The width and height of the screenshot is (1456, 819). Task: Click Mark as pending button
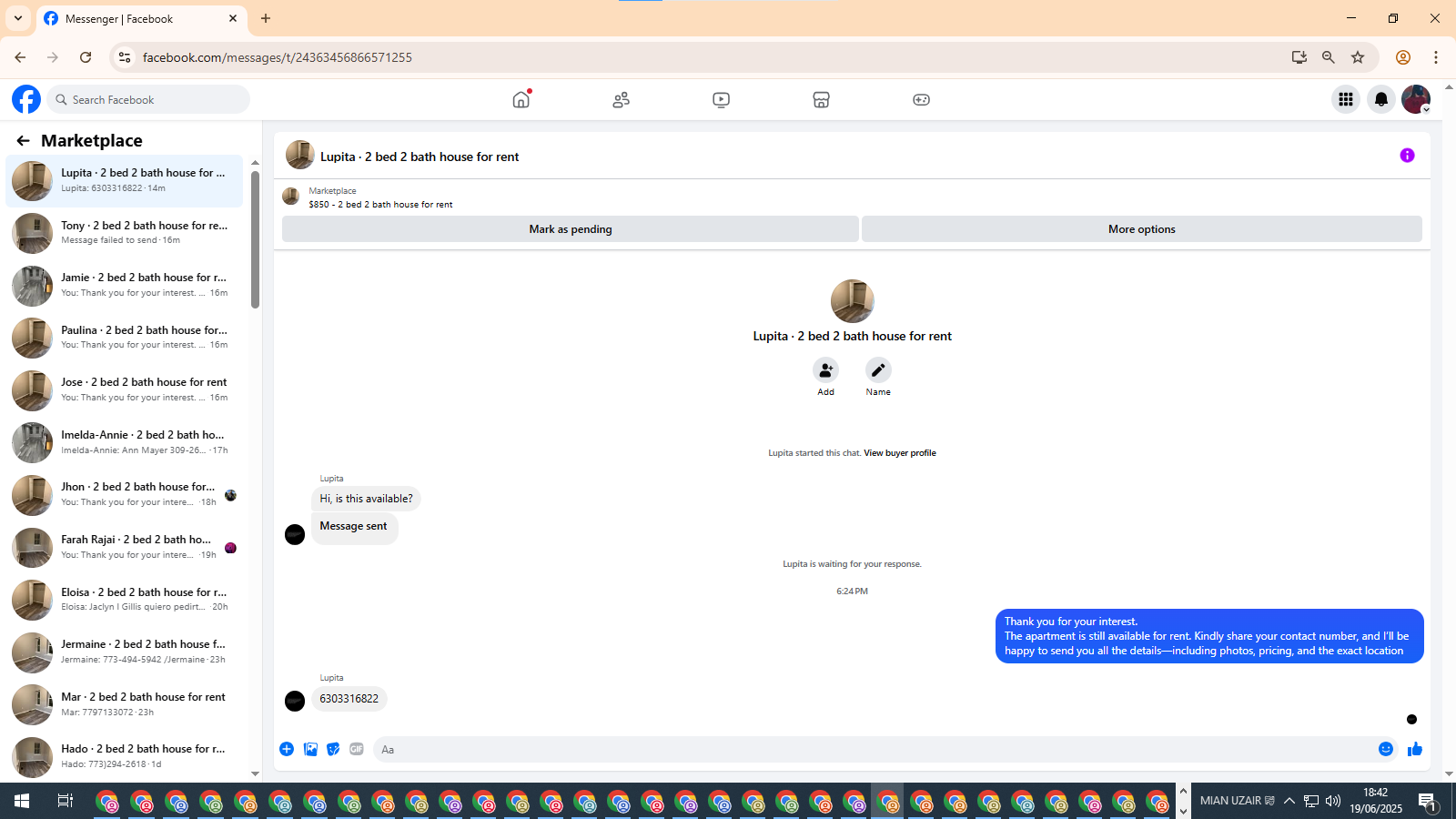(x=571, y=229)
